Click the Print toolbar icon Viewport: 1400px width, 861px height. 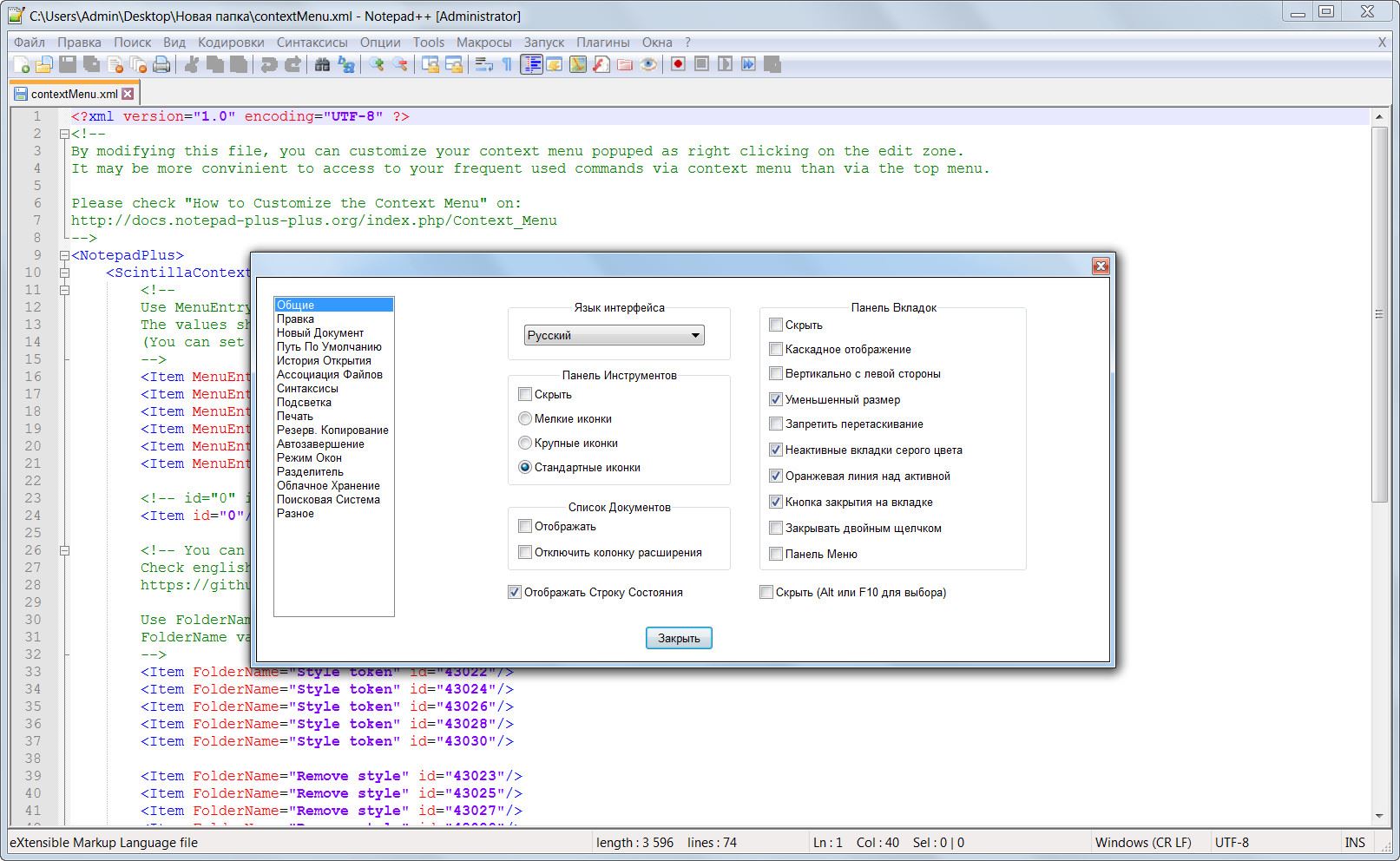161,64
